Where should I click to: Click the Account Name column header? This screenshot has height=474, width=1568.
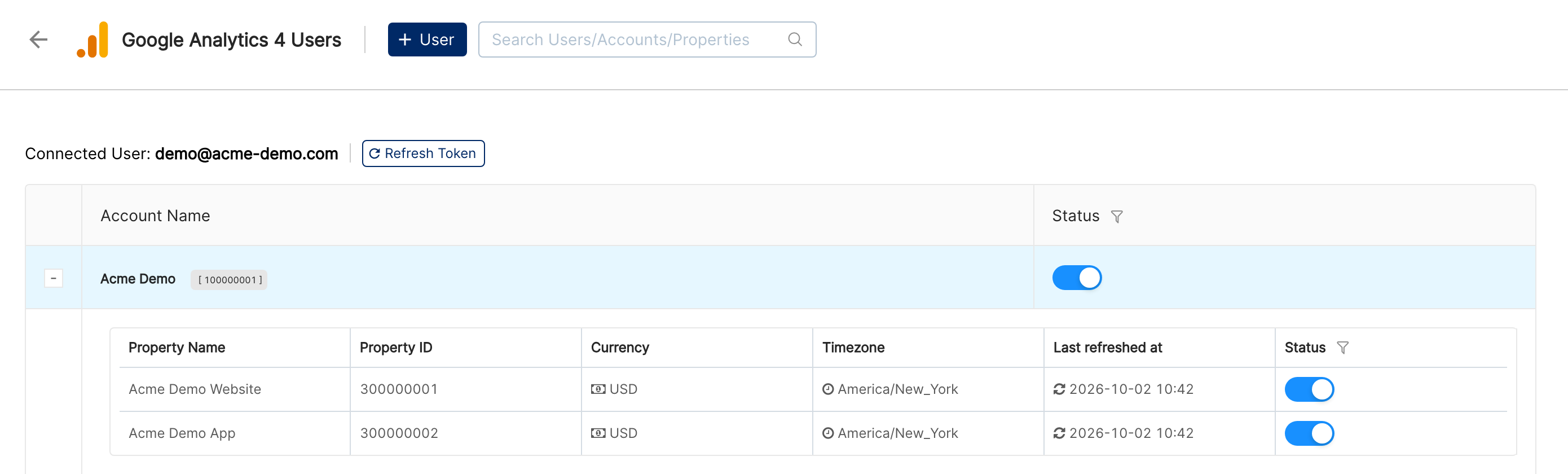pos(155,216)
